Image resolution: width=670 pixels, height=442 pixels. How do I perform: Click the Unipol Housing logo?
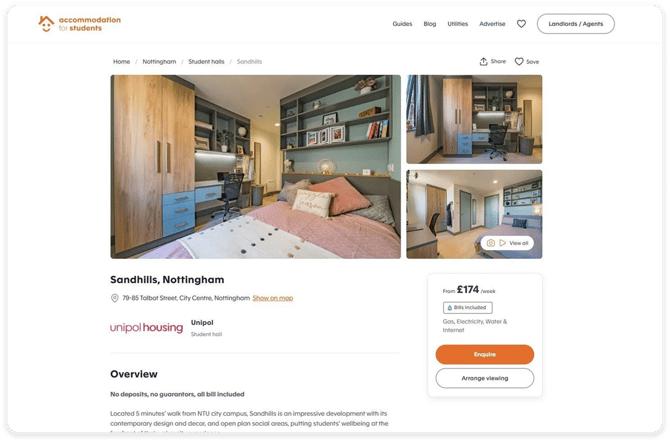pyautogui.click(x=147, y=328)
